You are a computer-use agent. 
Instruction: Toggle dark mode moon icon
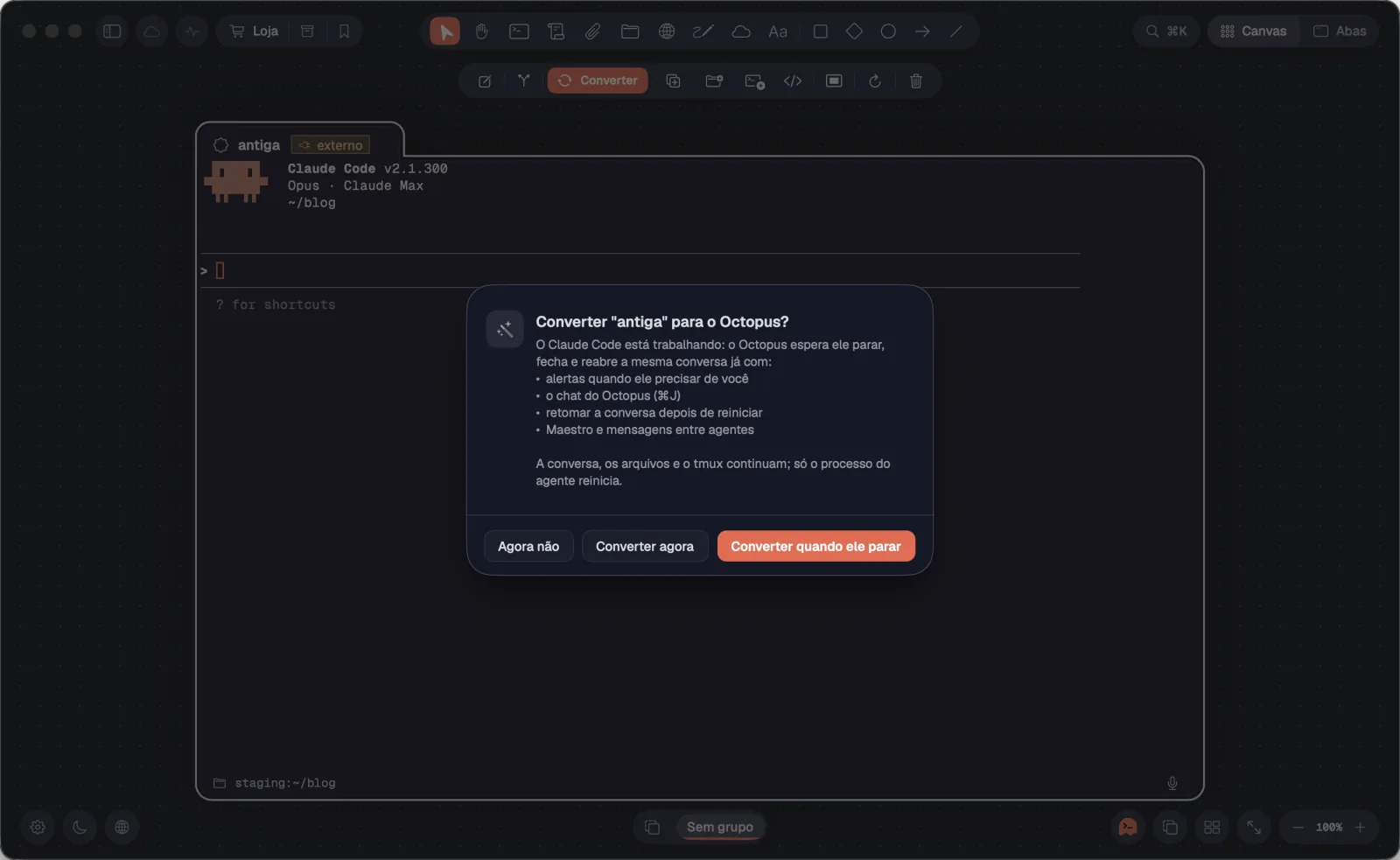point(80,827)
